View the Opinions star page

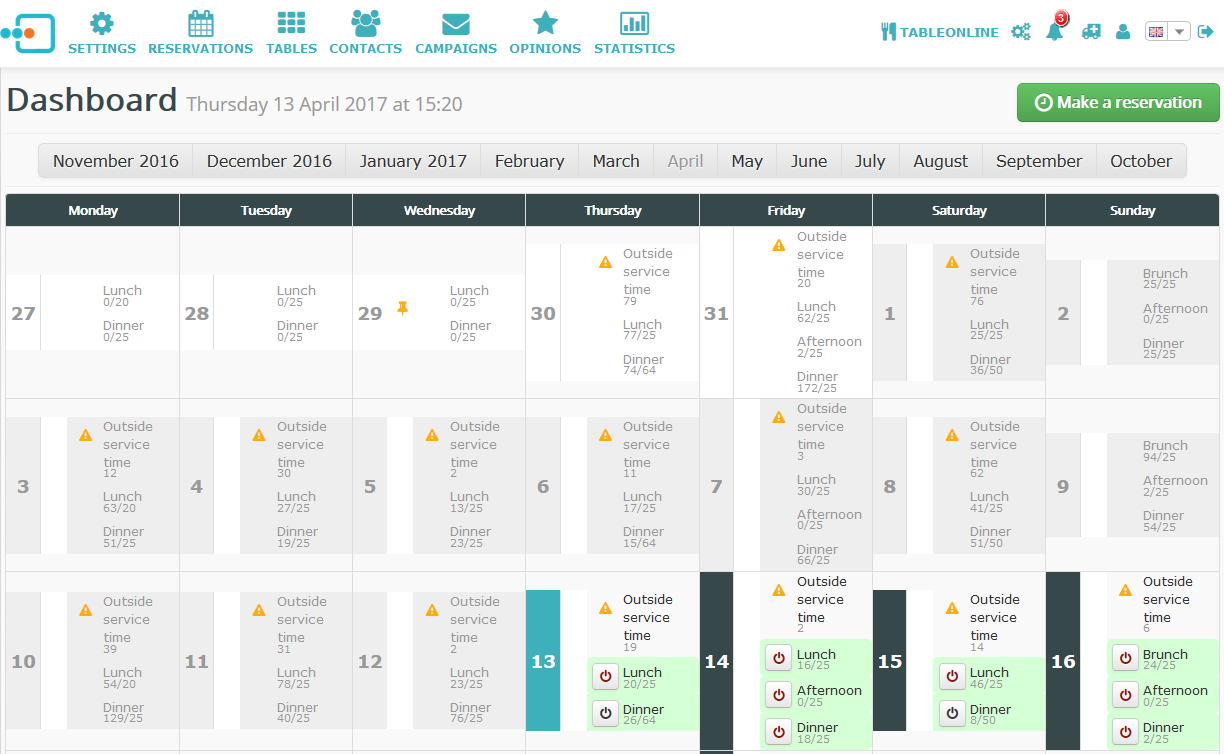[x=544, y=33]
